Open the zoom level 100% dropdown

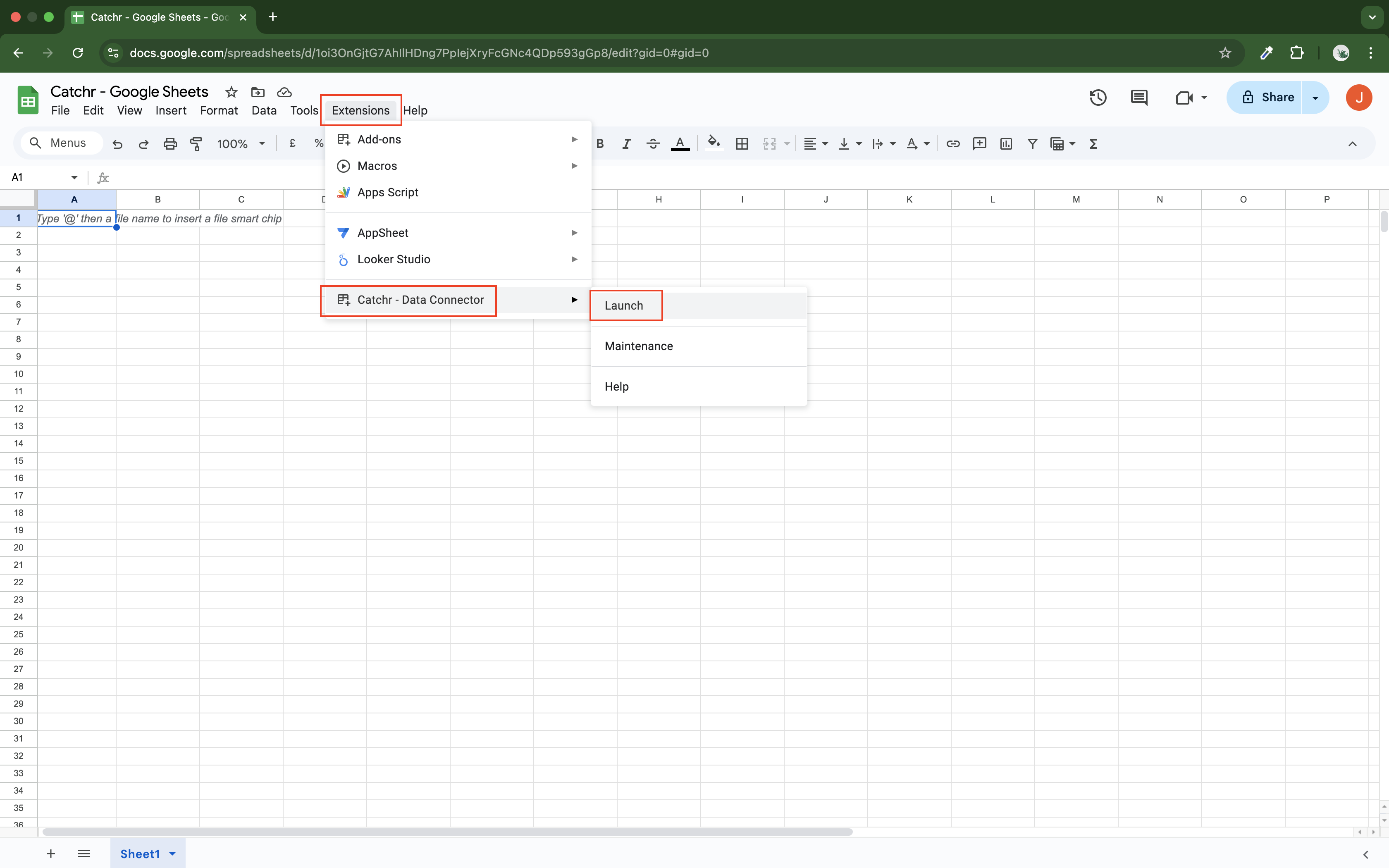coord(241,143)
